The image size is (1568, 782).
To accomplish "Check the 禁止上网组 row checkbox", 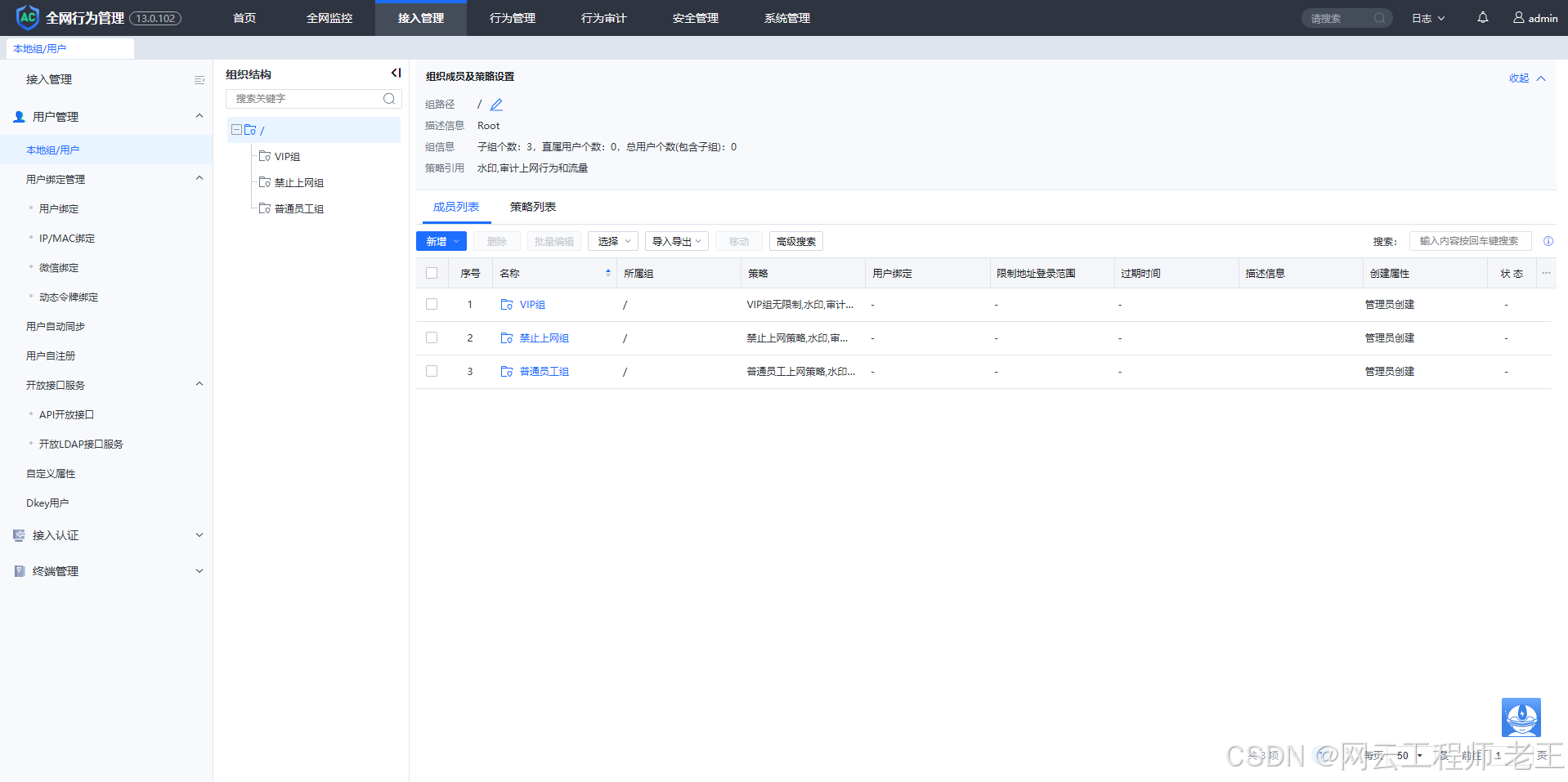I will (432, 337).
